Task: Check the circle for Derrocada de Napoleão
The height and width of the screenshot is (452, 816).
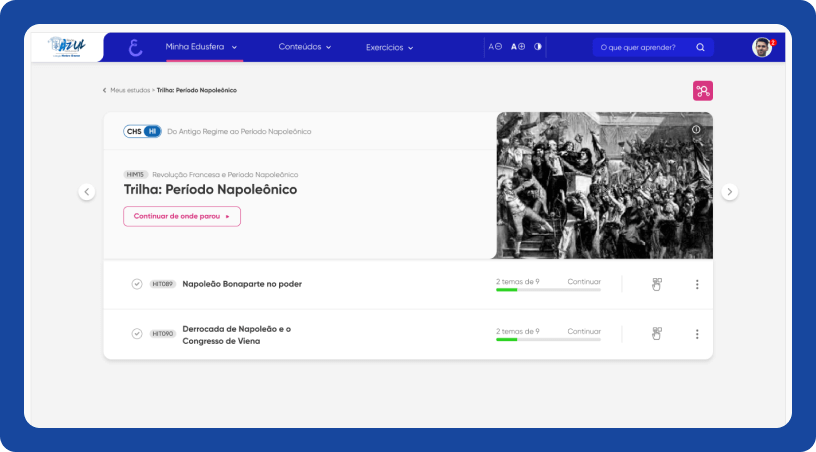Action: click(137, 333)
